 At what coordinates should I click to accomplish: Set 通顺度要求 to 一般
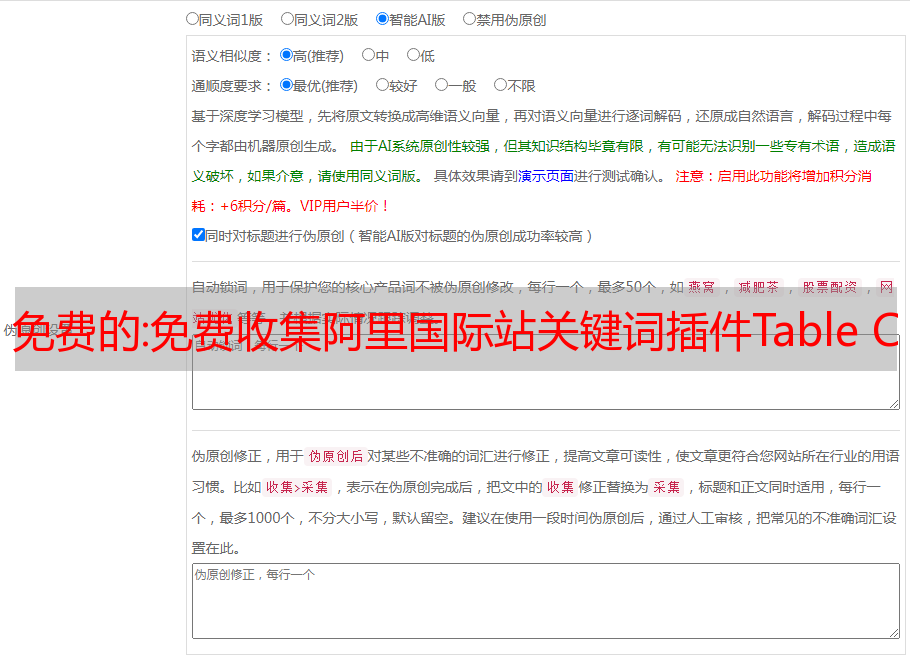[441, 85]
